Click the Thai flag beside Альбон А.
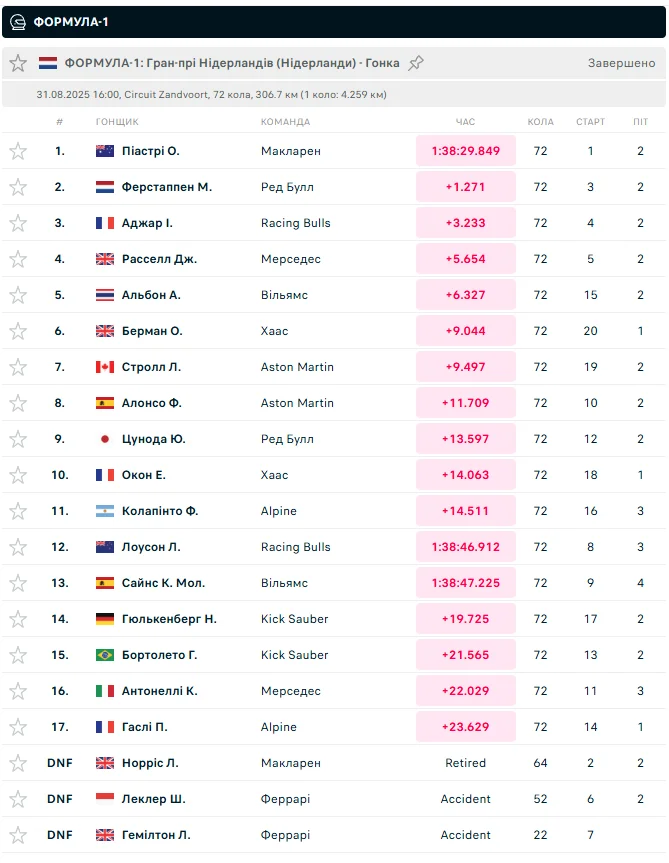This screenshot has width=669, height=863. [x=105, y=295]
